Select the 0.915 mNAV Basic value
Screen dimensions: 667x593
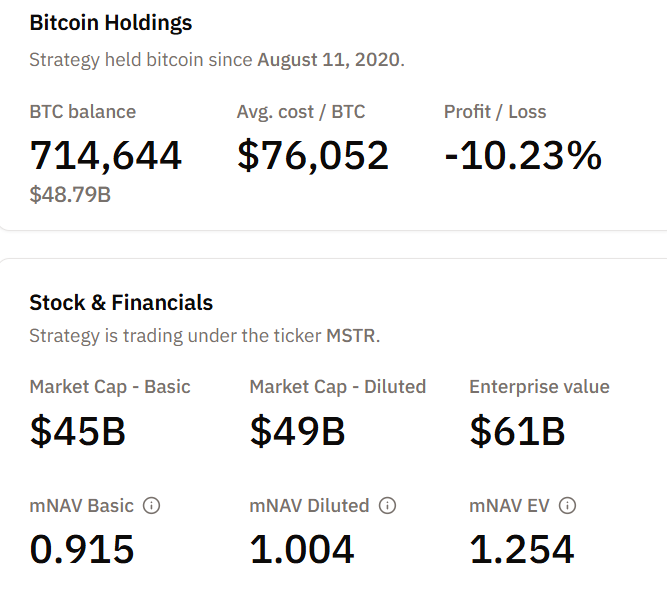click(x=82, y=549)
